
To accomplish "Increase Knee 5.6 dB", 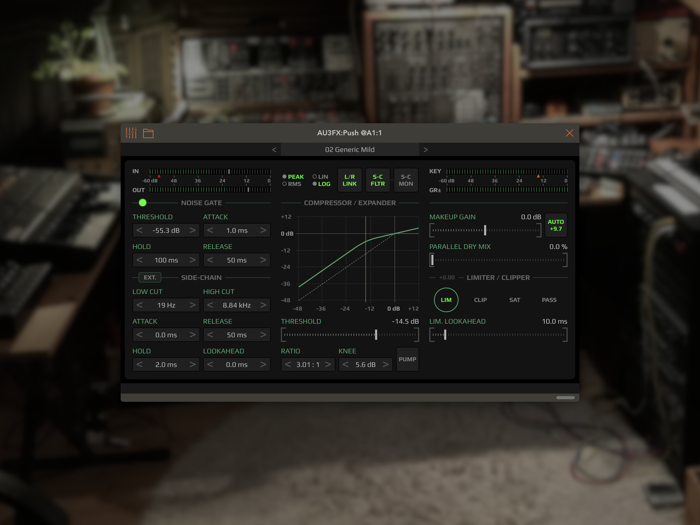I will [385, 364].
